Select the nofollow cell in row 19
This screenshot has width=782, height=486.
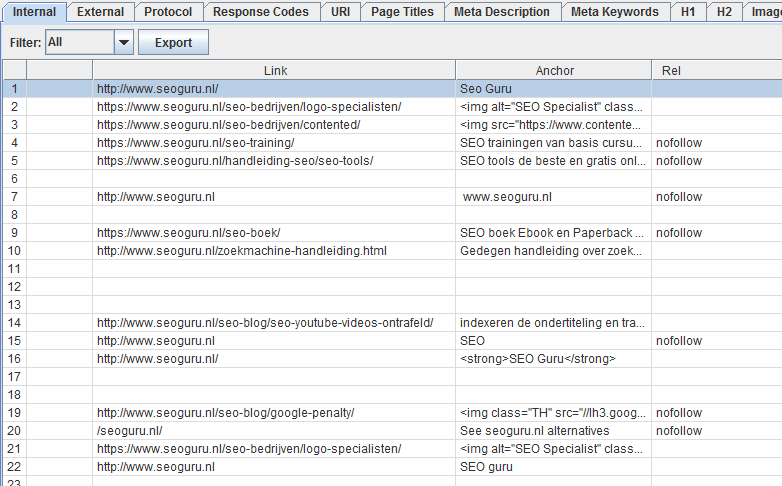[717, 413]
